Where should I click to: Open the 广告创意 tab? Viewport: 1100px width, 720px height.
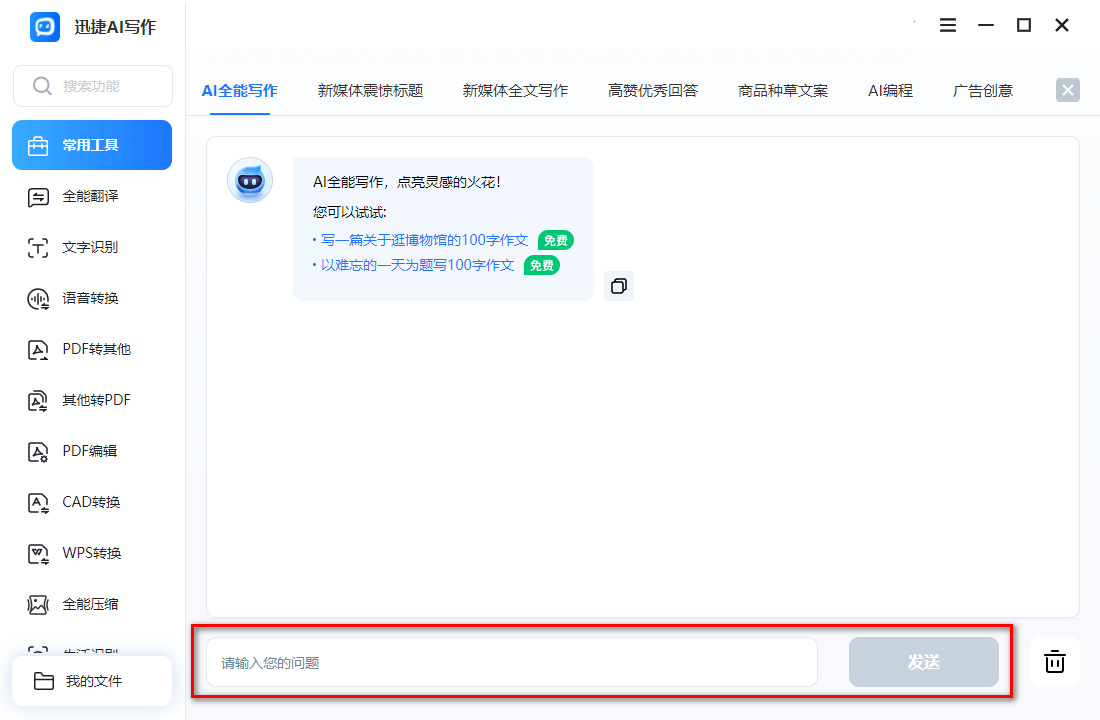click(x=982, y=89)
